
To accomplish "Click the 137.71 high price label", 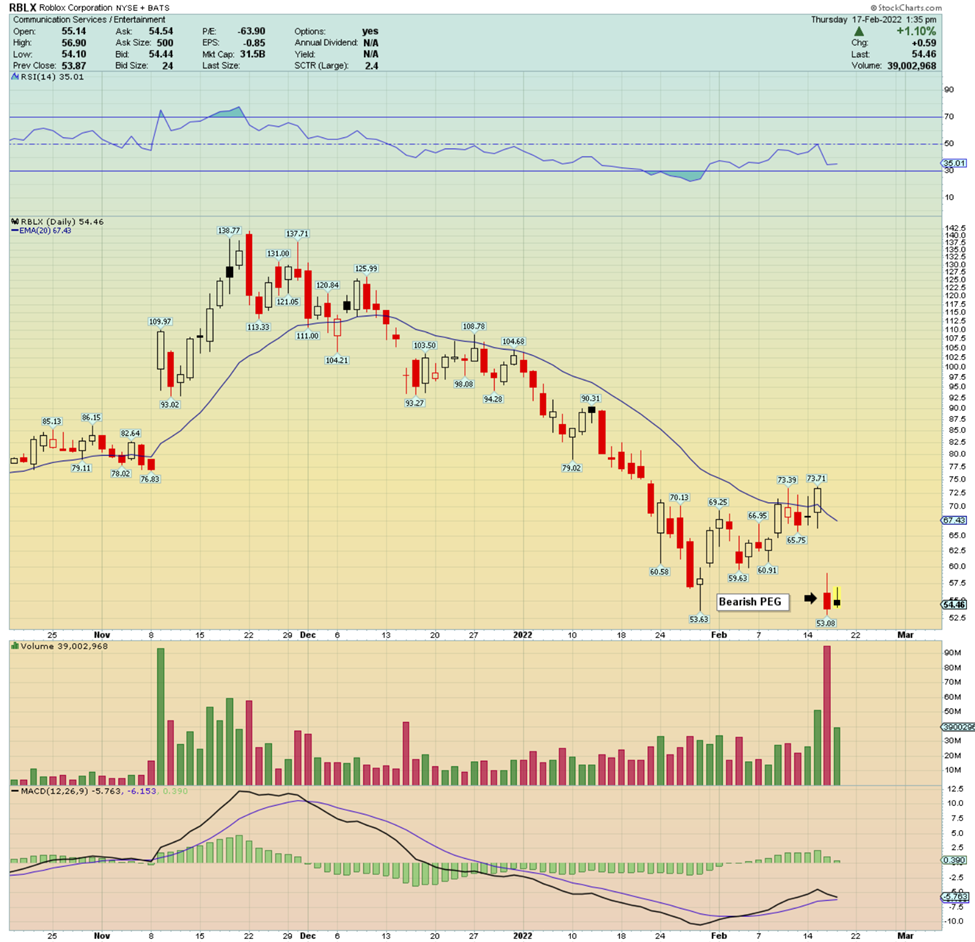I will [x=297, y=234].
